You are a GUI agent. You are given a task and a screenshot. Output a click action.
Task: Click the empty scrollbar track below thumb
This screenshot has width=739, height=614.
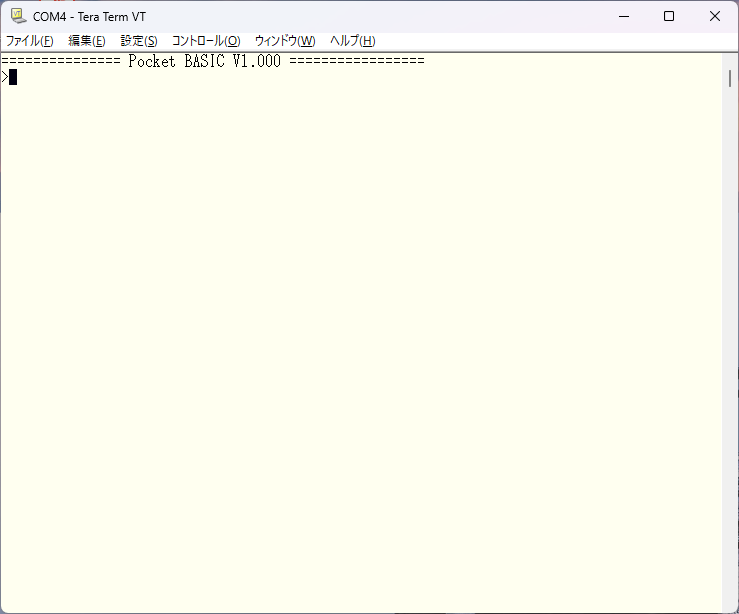tap(730, 350)
